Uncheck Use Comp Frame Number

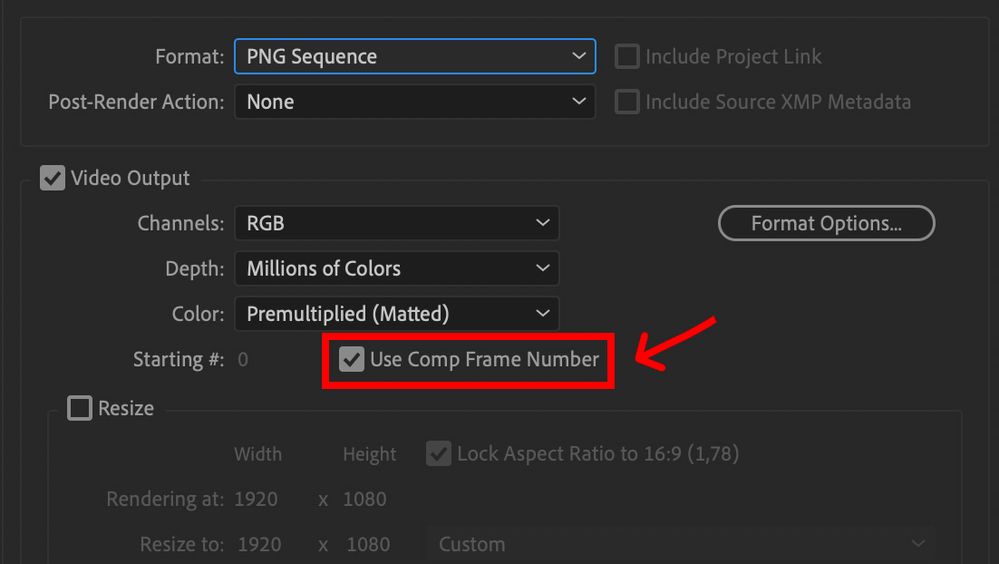tap(351, 359)
